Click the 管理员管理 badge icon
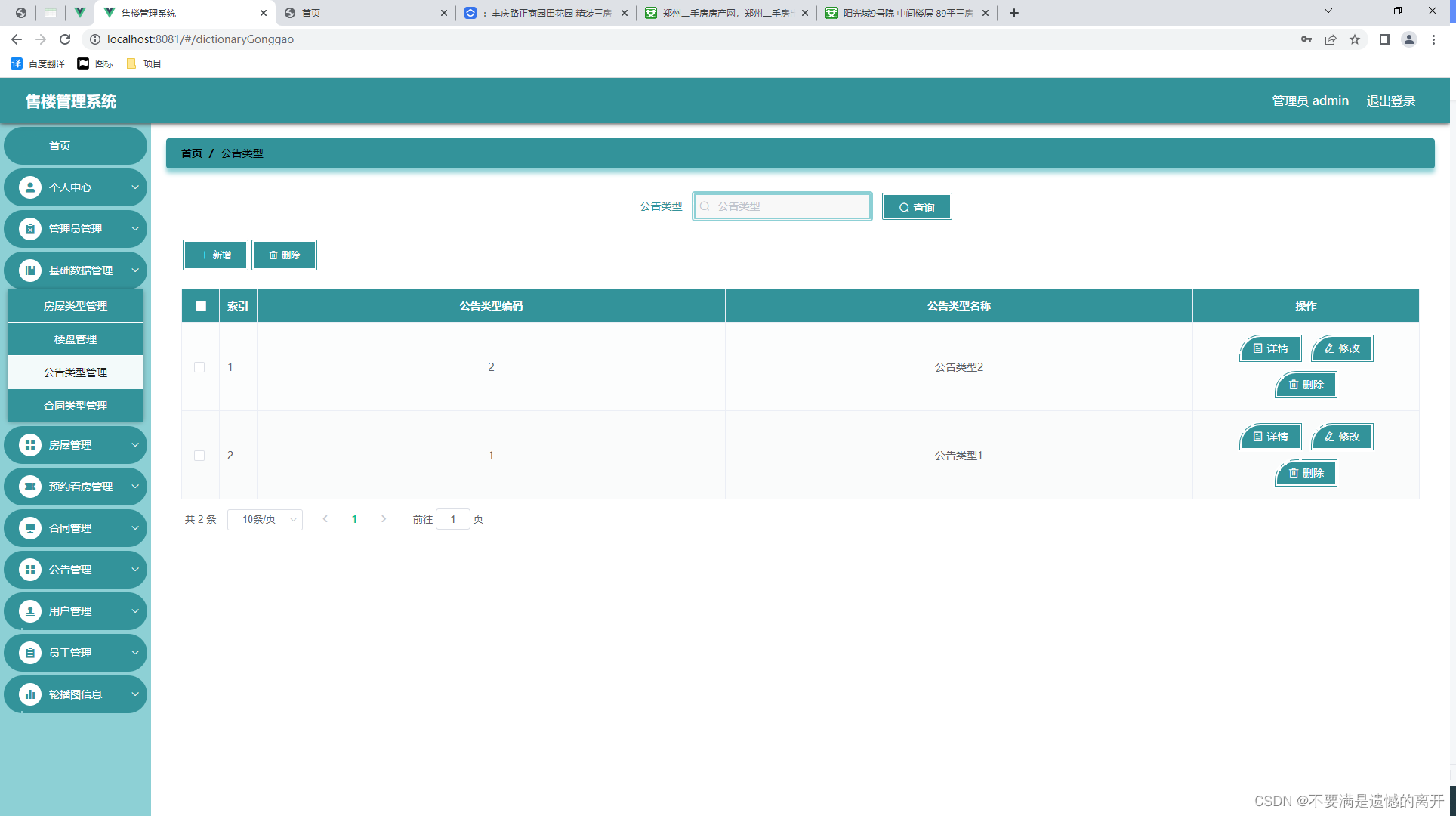The width and height of the screenshot is (1456, 816). pyautogui.click(x=30, y=228)
